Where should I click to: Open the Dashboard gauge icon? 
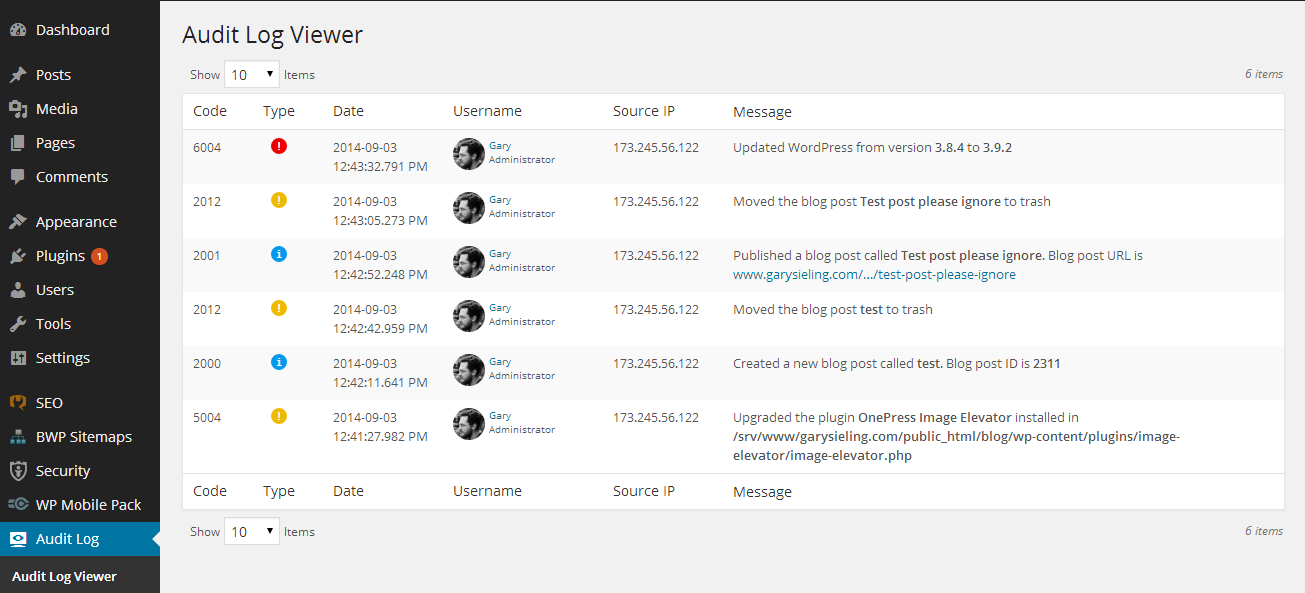click(18, 30)
